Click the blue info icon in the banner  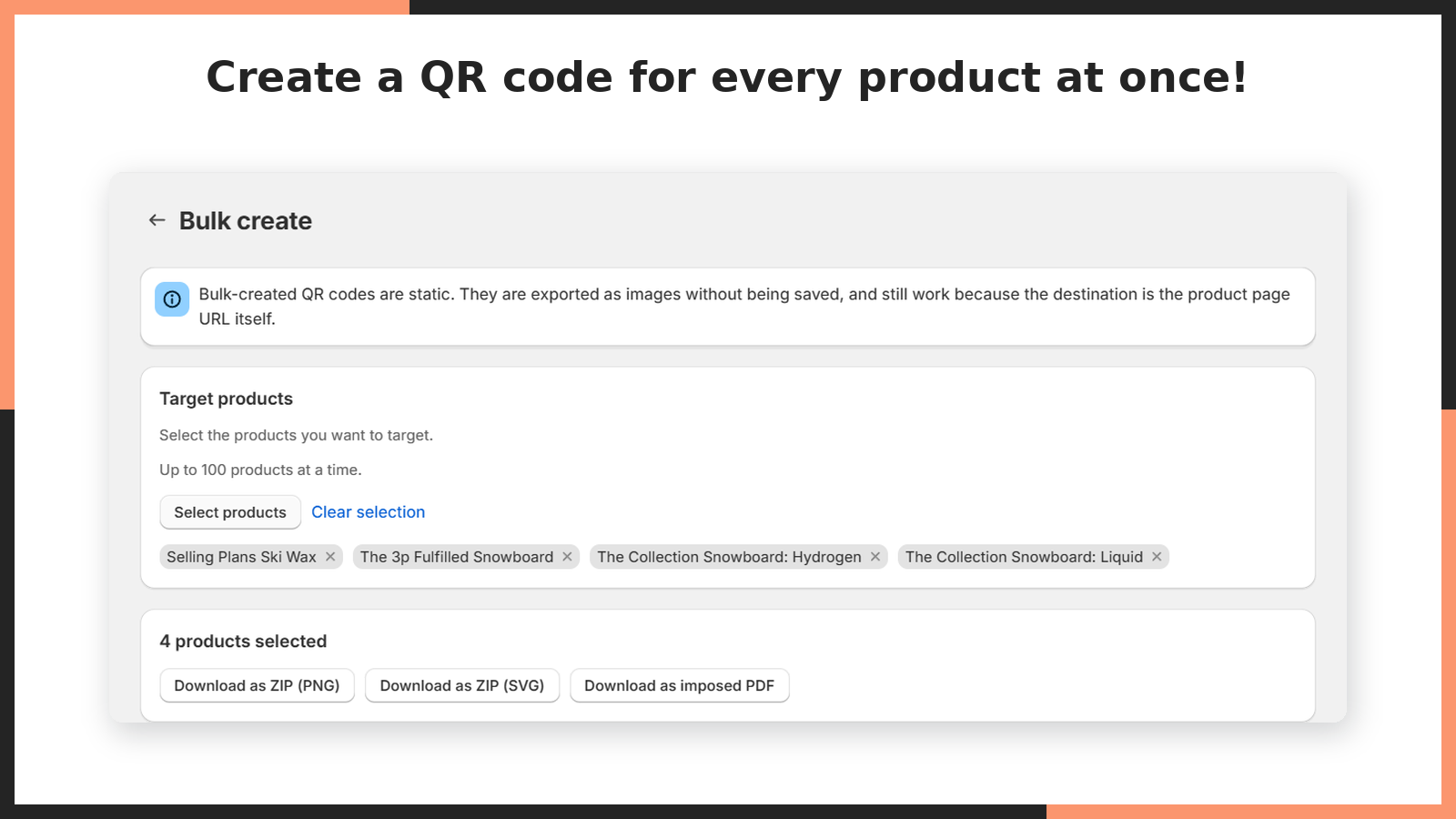point(172,299)
